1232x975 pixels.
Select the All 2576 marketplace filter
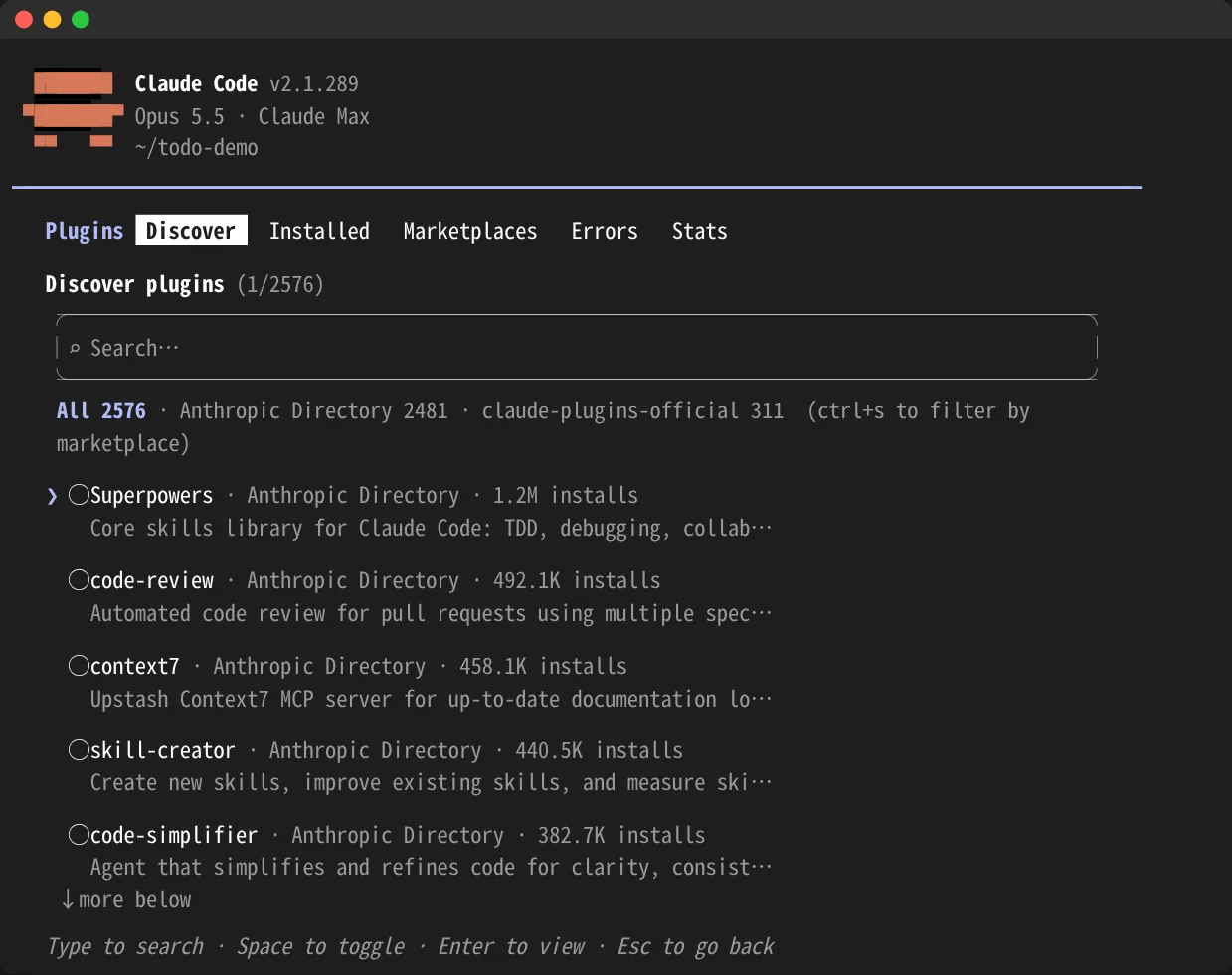click(x=101, y=410)
